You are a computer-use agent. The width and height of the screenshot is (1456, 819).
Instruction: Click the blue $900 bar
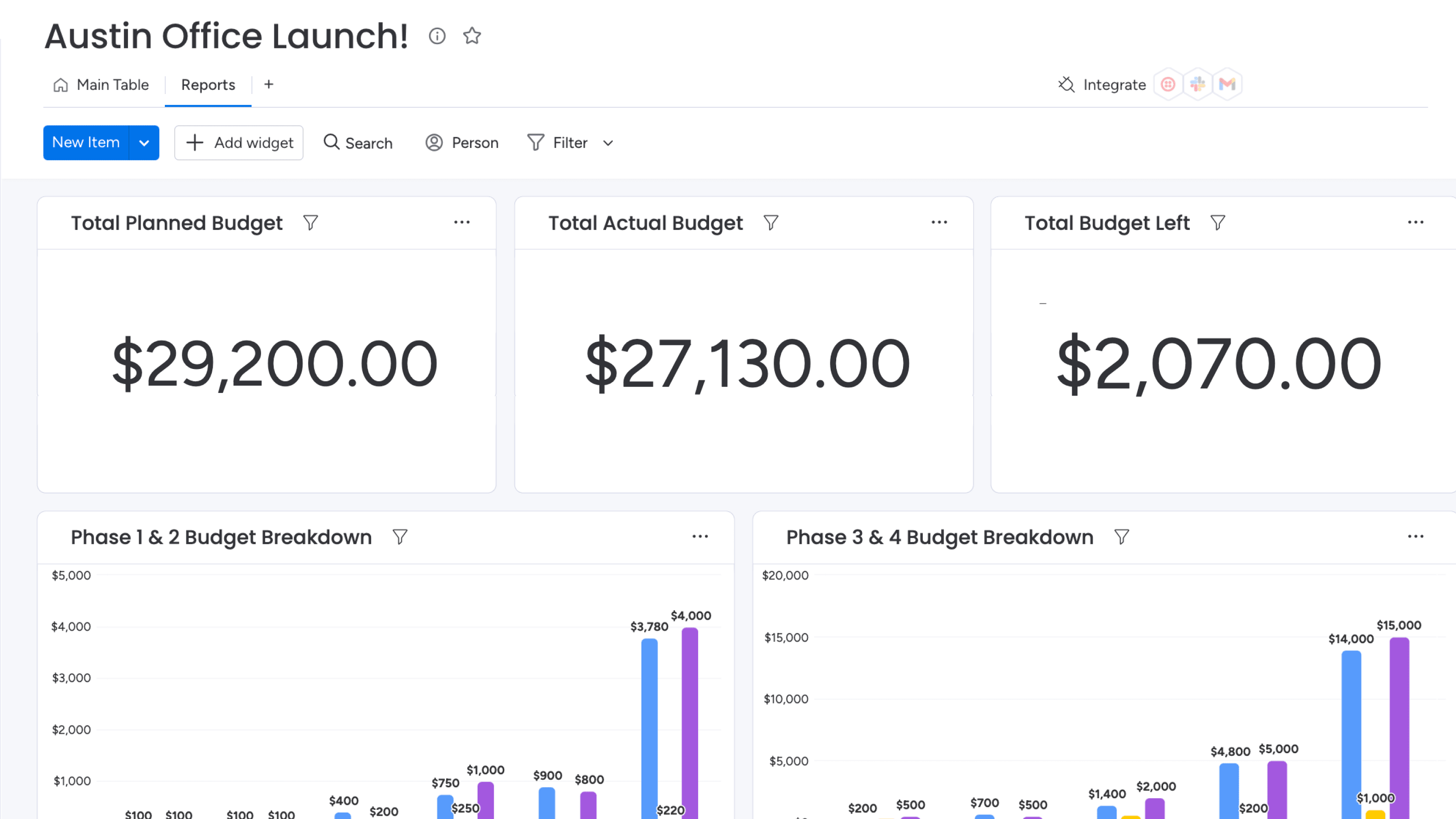(x=547, y=802)
